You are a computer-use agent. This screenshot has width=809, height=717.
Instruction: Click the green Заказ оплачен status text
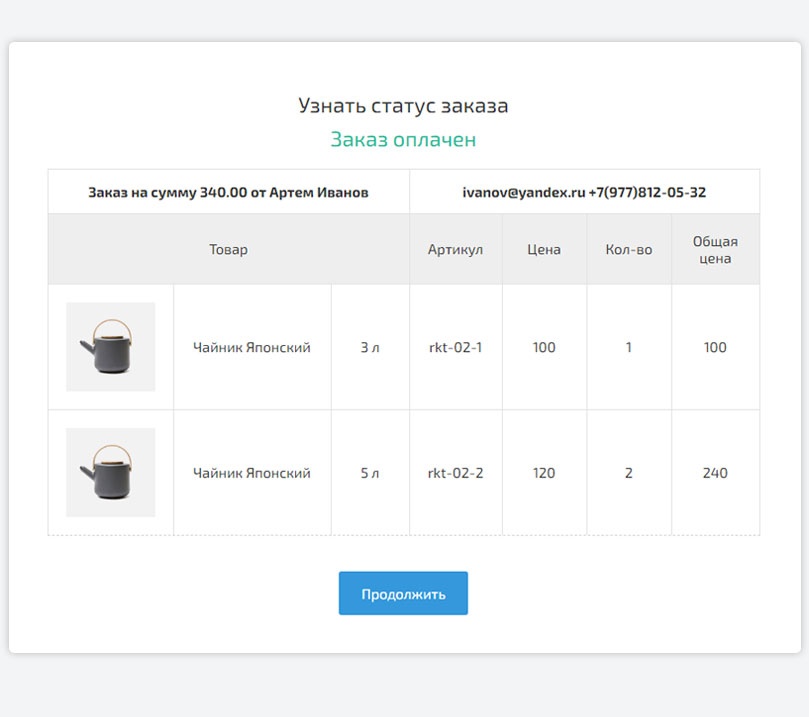pyautogui.click(x=403, y=140)
